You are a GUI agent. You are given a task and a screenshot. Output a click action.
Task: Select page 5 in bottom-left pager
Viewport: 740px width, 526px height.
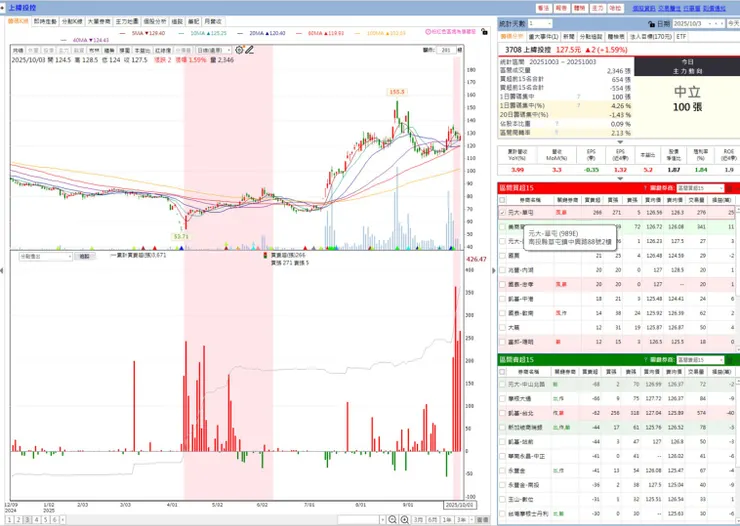click(x=45, y=519)
